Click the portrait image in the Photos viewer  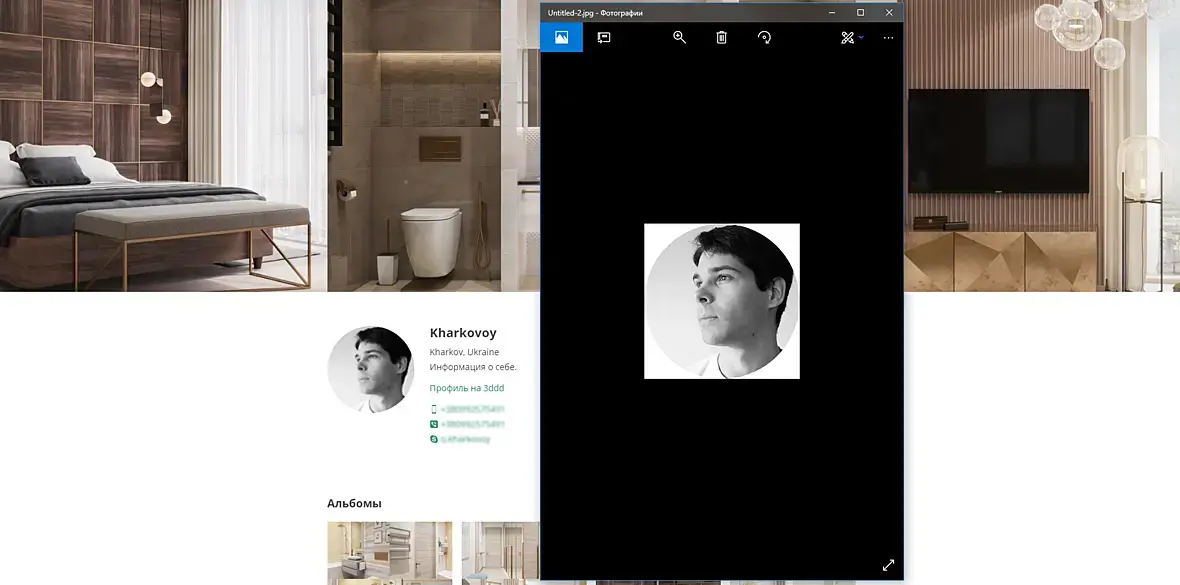pyautogui.click(x=722, y=301)
